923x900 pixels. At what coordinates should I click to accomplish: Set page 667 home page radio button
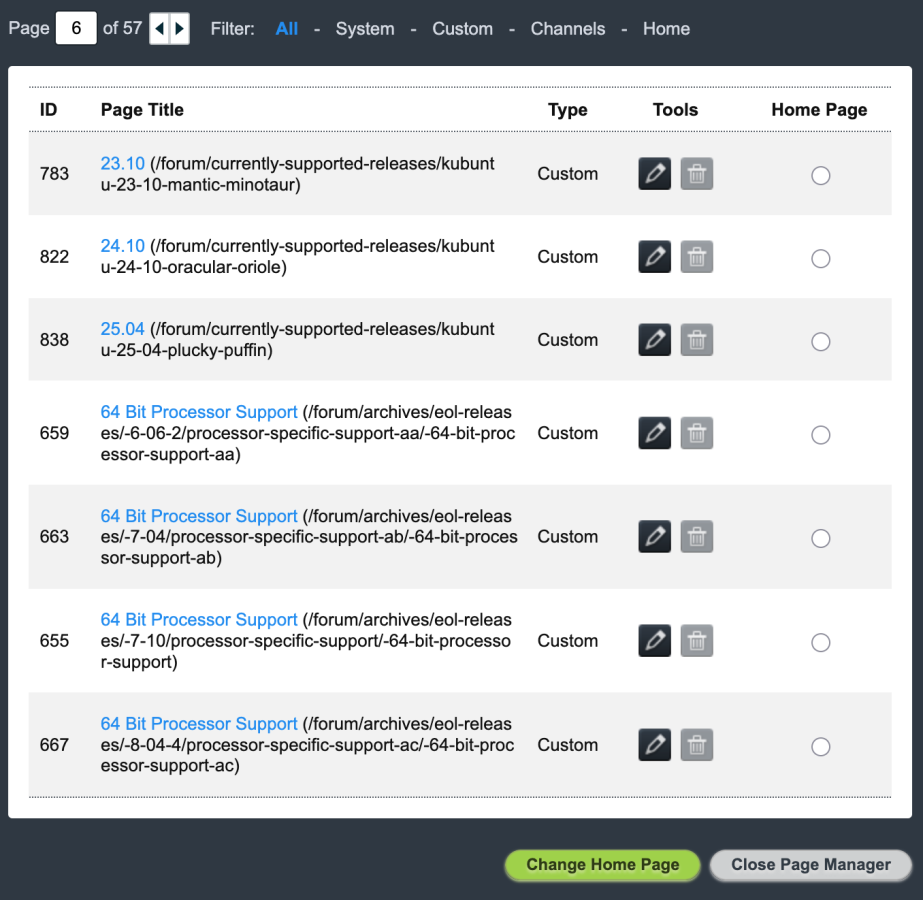(821, 746)
